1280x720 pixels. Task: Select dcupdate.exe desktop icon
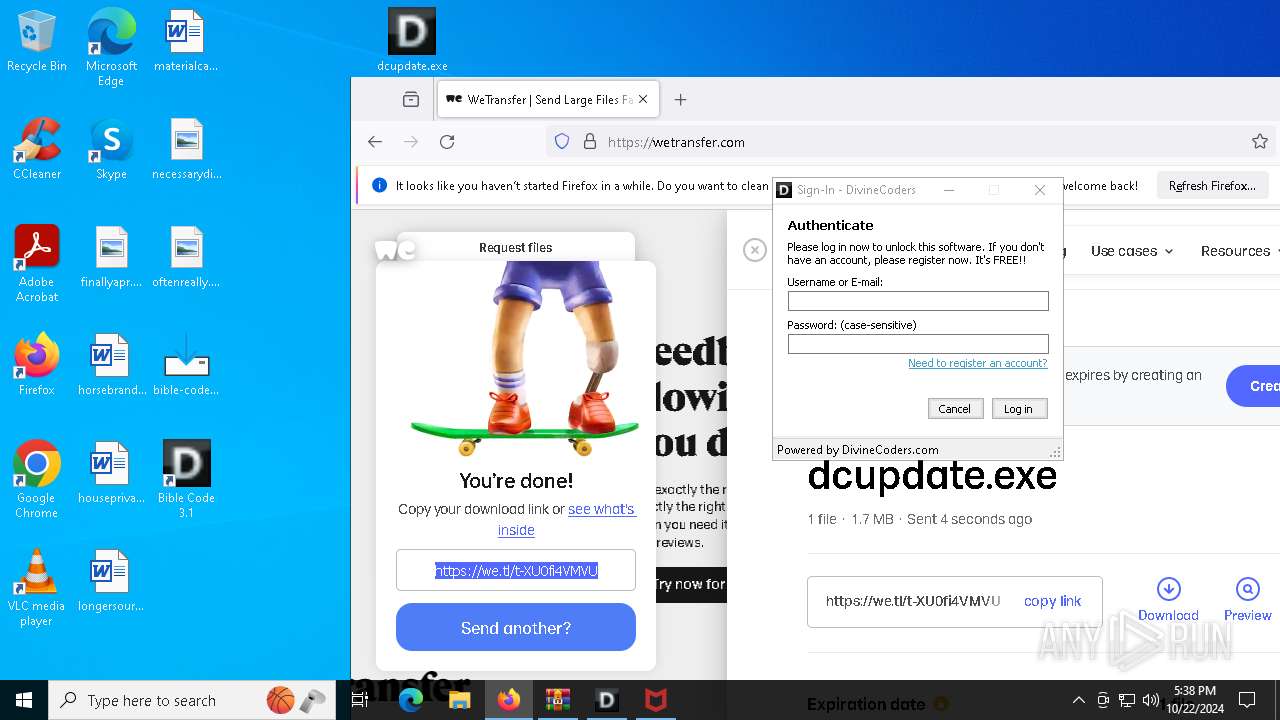pos(412,41)
